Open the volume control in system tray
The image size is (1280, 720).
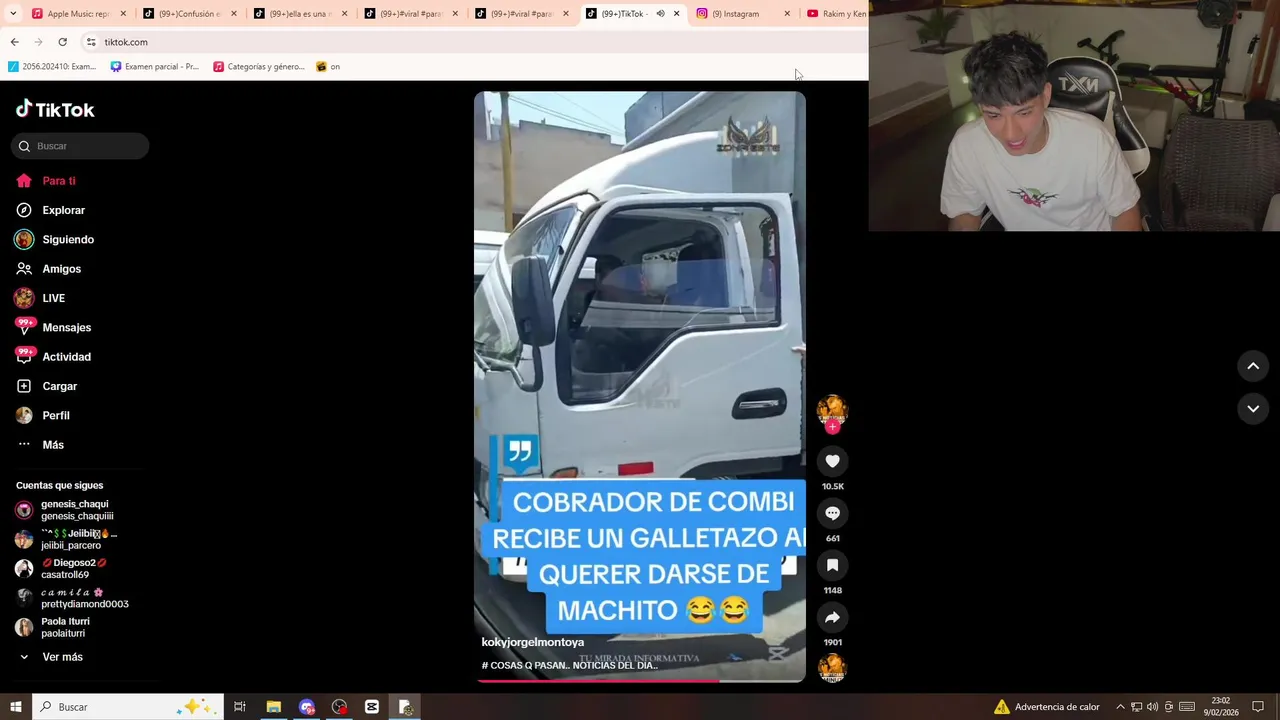(1152, 707)
